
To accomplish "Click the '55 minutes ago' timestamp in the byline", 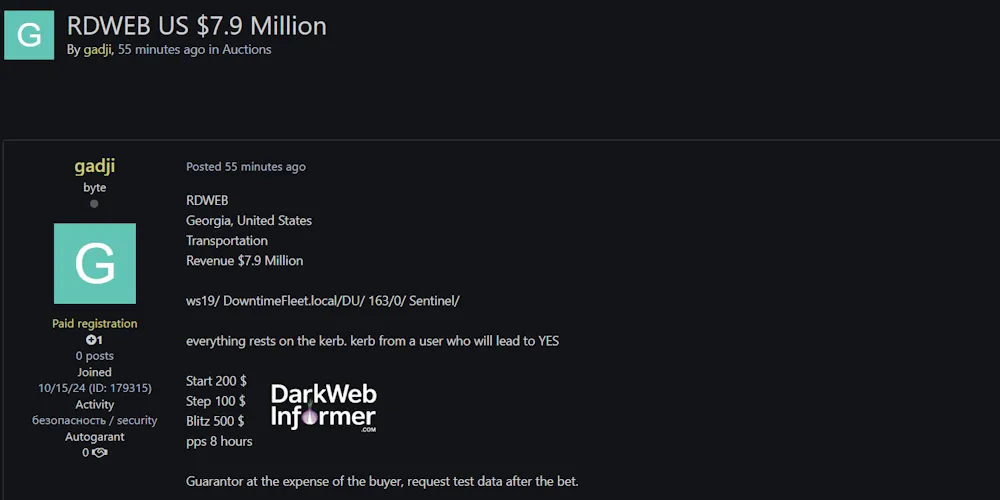I will pyautogui.click(x=161, y=49).
